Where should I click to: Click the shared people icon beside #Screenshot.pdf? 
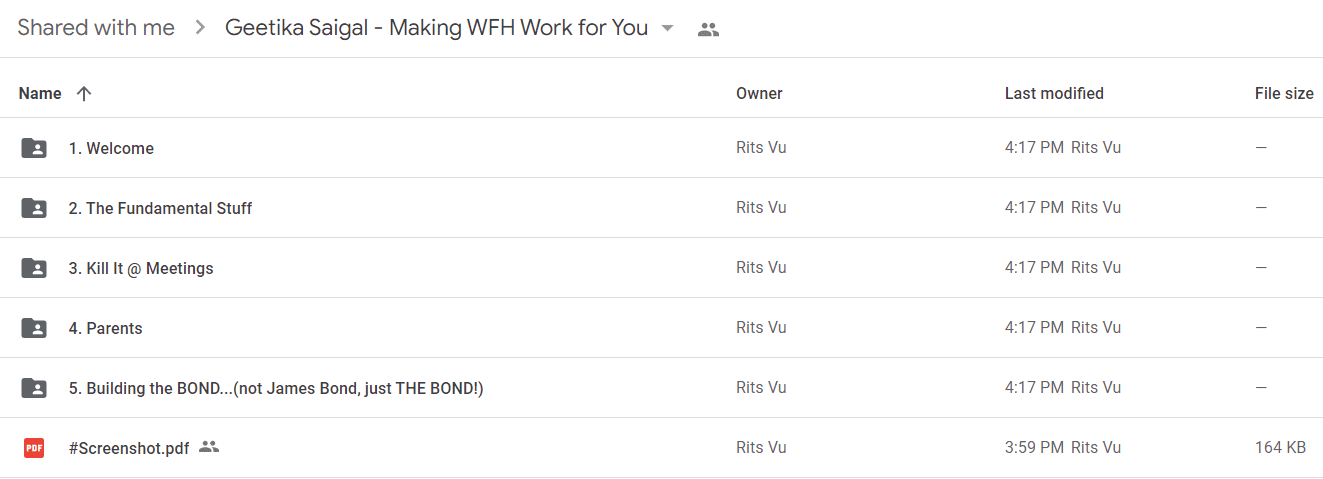tap(208, 447)
